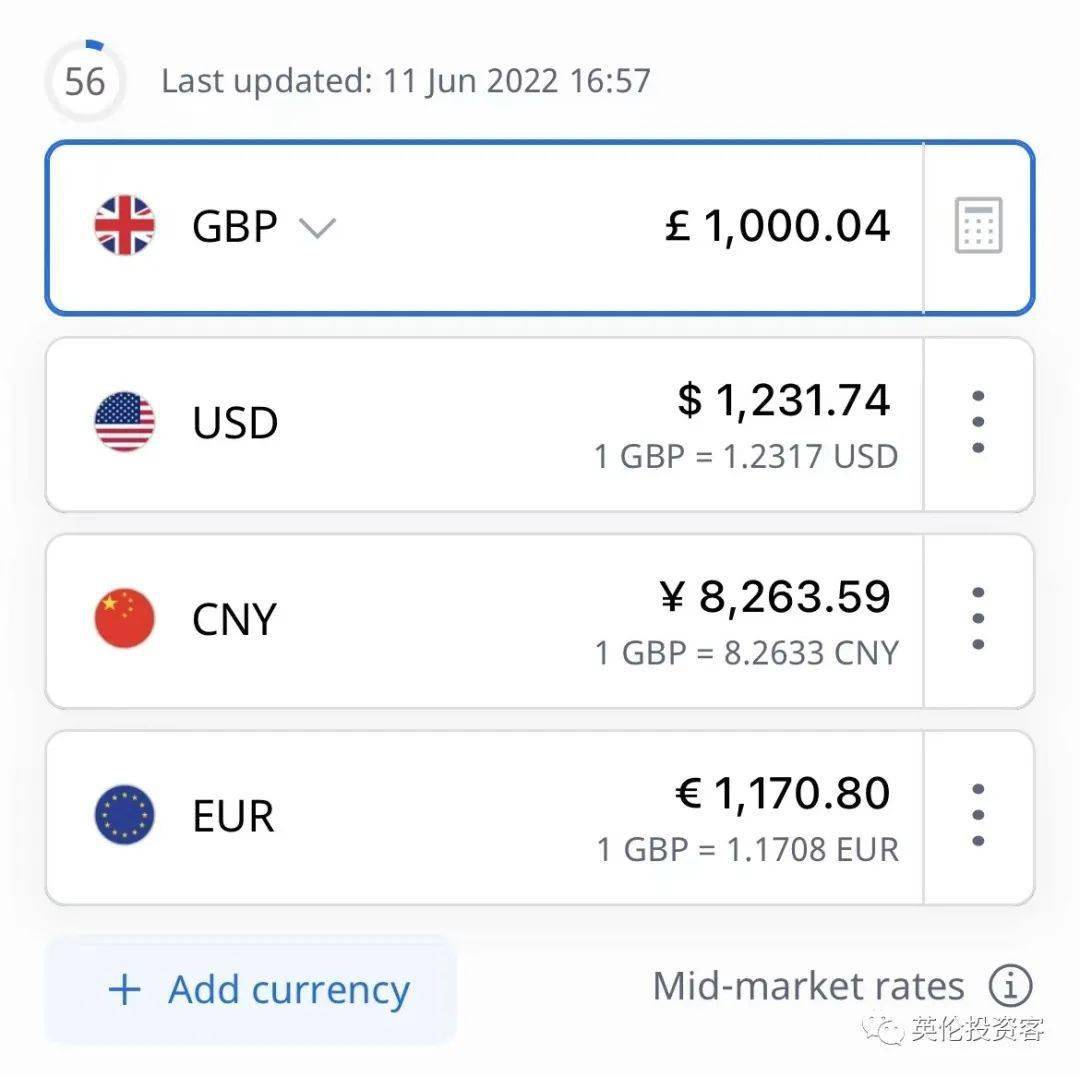Open the EUR row three-dot menu

[978, 816]
